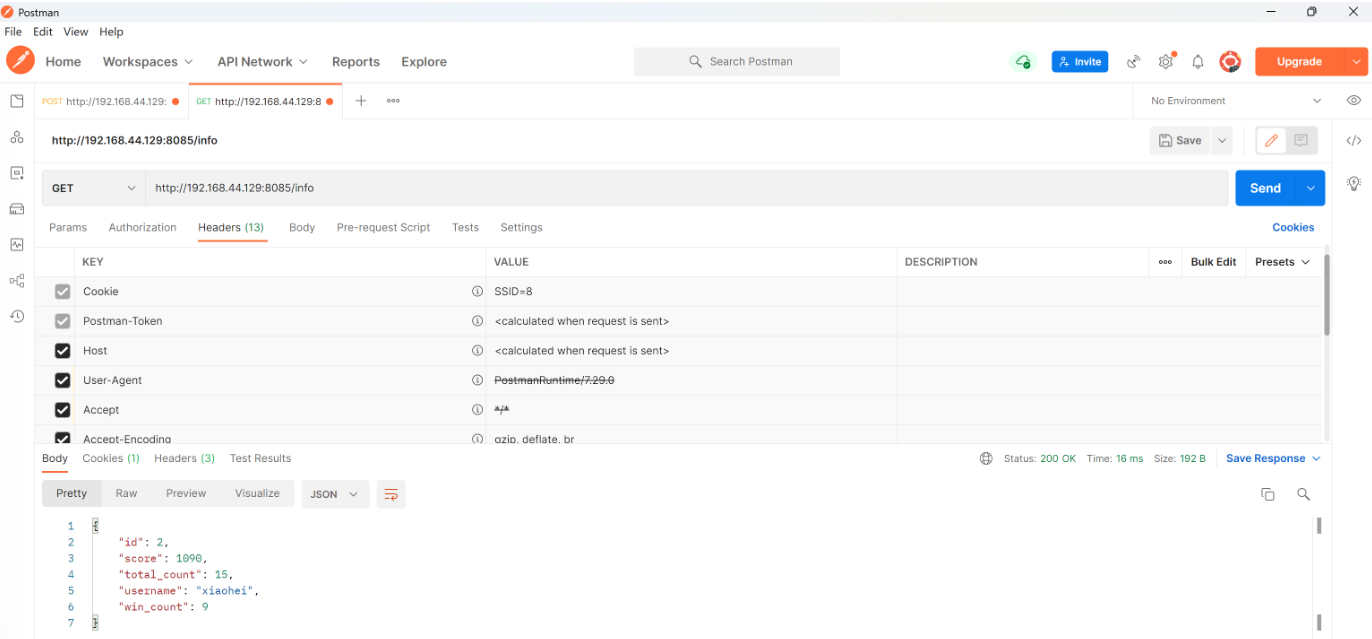This screenshot has height=639, width=1372.
Task: Copy response body with the copy icon
Action: (1267, 494)
